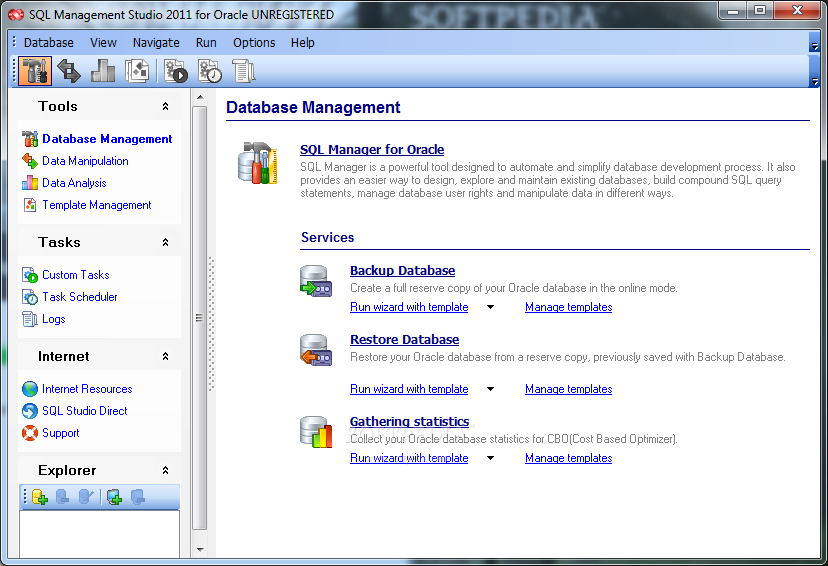Click Task Scheduler sidebar icon

30,297
